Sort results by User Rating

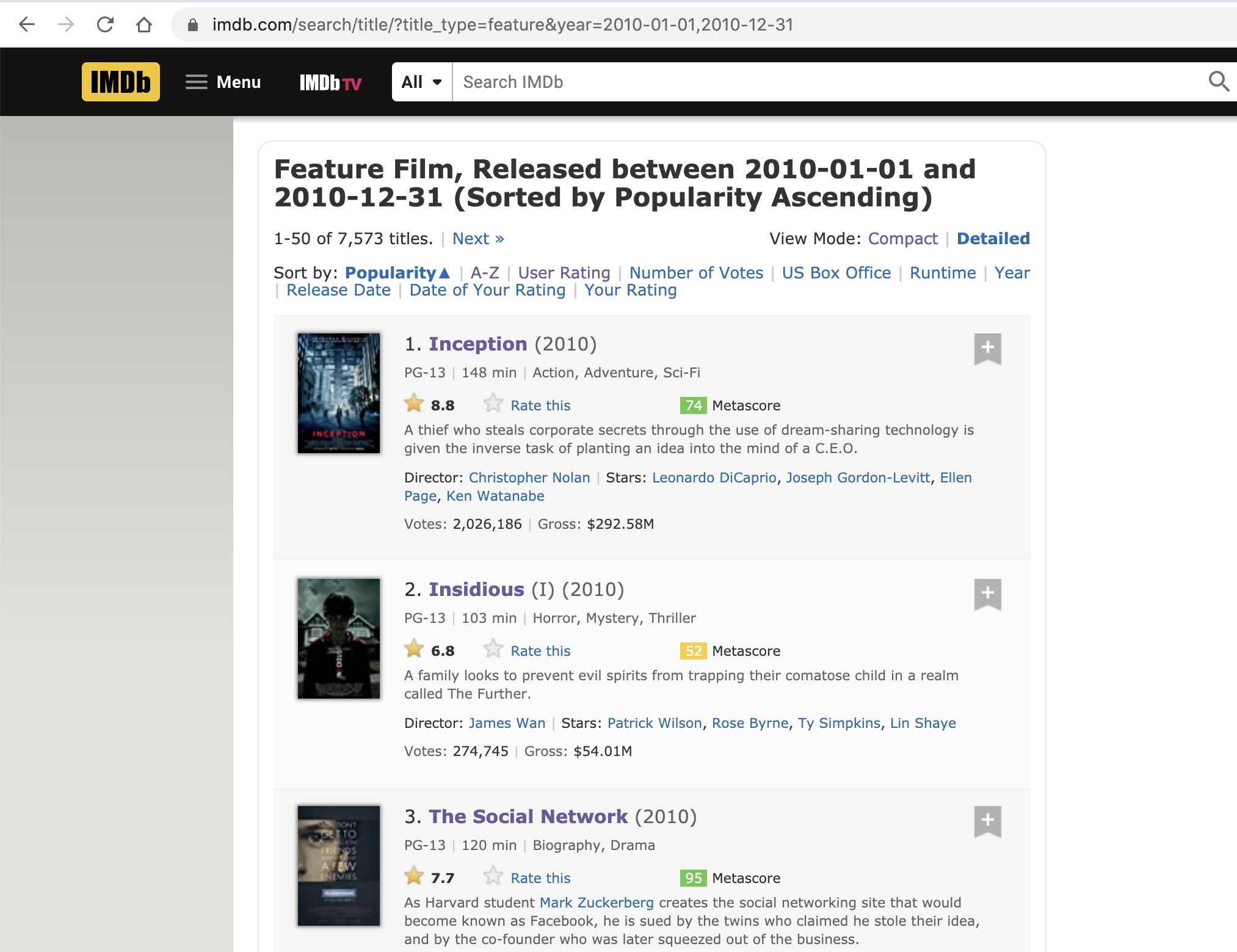[x=564, y=273]
